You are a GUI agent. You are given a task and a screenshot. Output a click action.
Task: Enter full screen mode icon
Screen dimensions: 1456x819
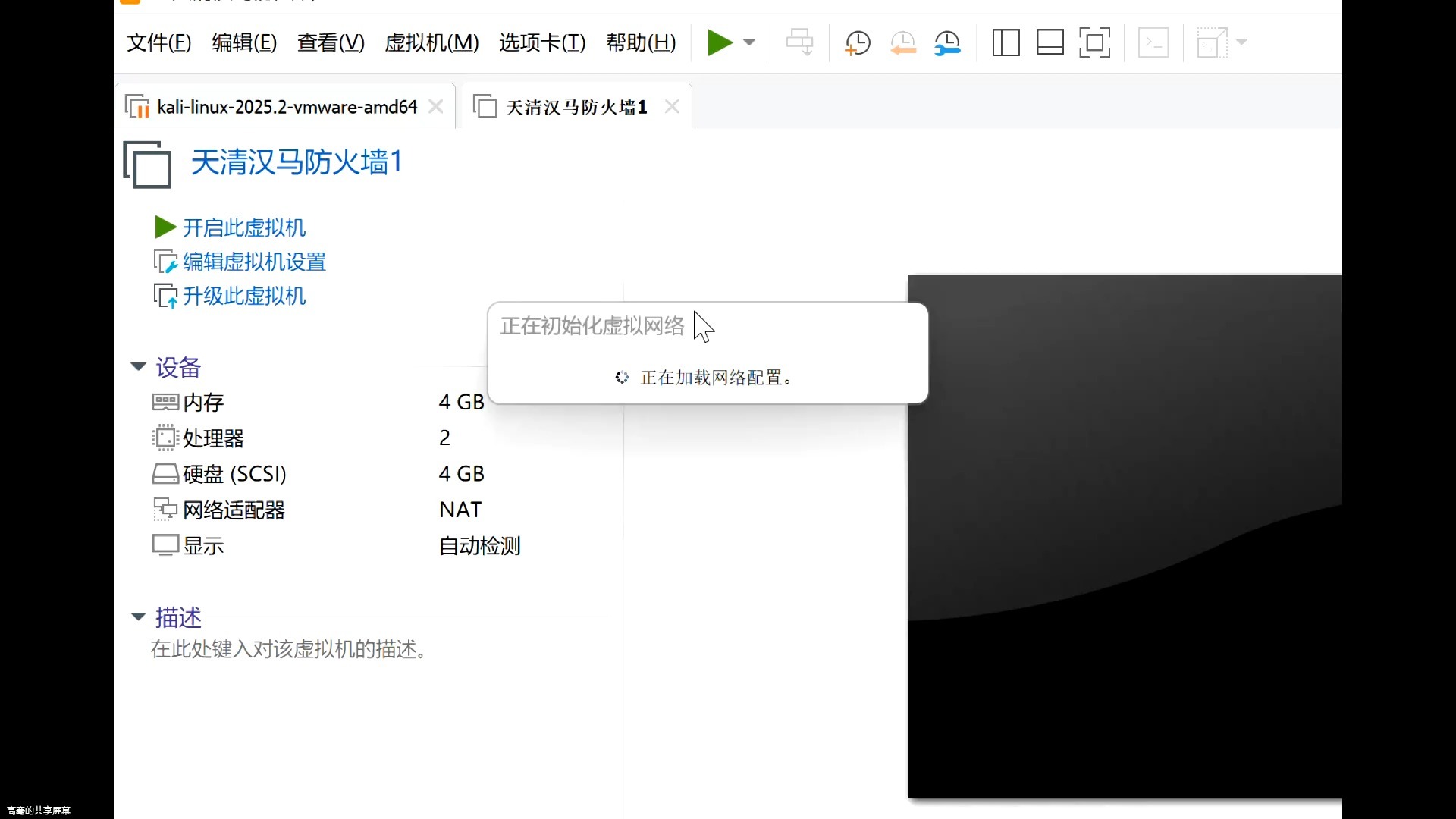tap(1094, 42)
